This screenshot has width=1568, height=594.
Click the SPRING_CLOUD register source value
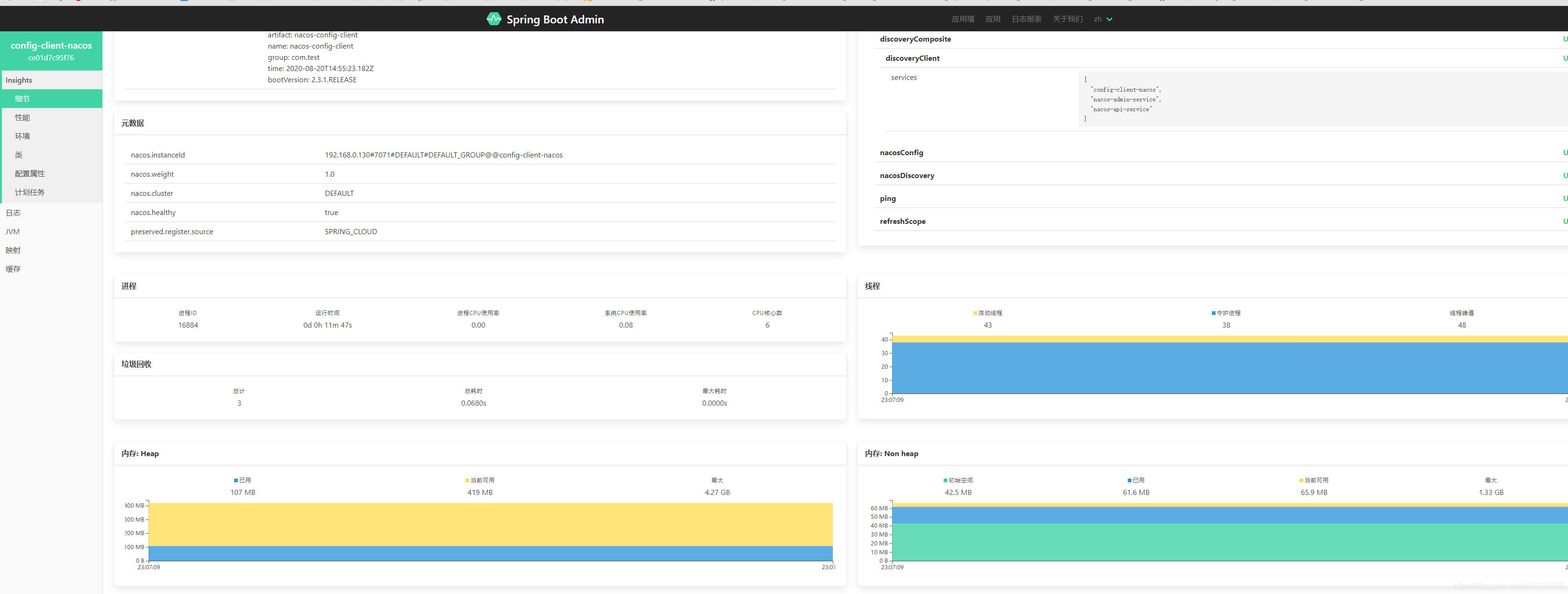(351, 232)
